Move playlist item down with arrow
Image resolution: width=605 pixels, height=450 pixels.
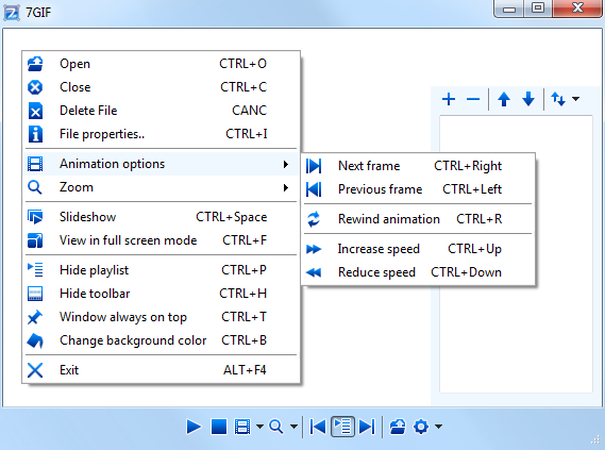pos(528,99)
